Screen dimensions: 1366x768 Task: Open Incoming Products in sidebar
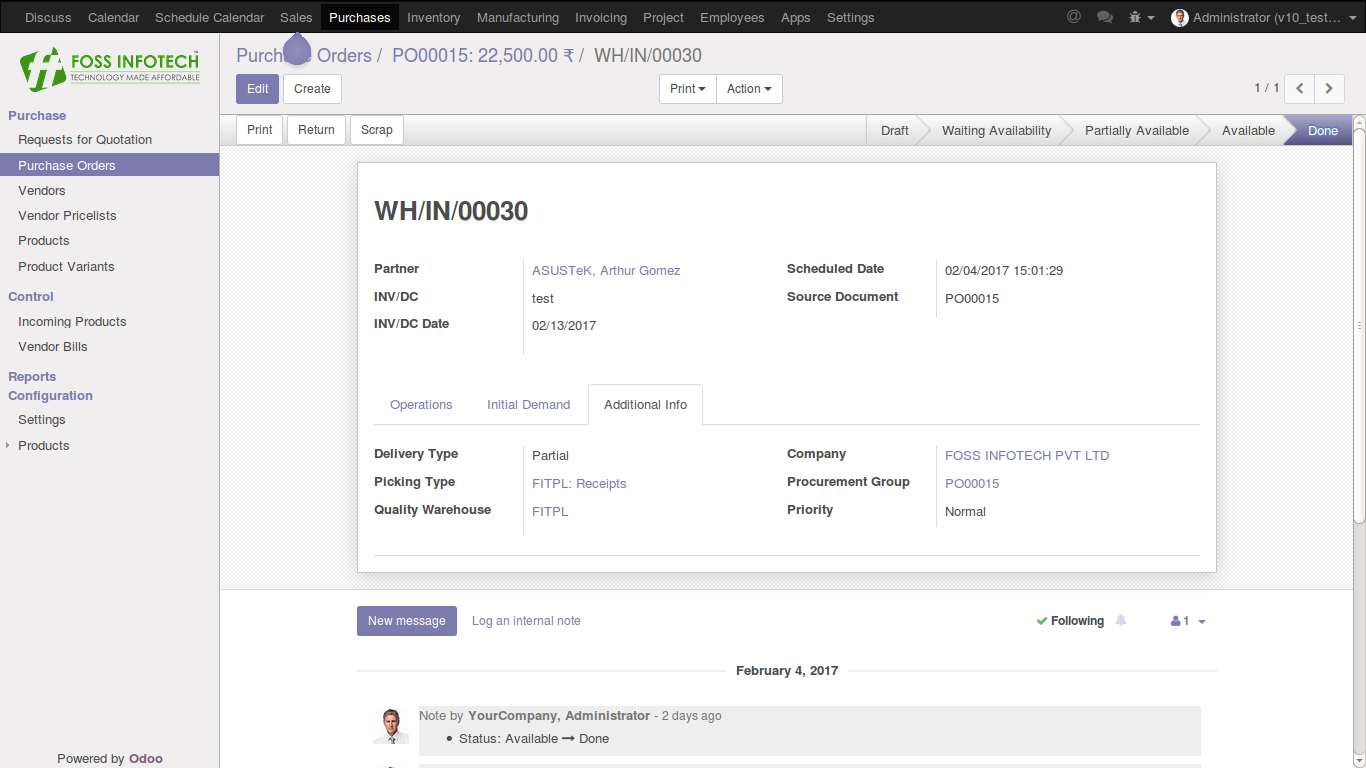[72, 322]
